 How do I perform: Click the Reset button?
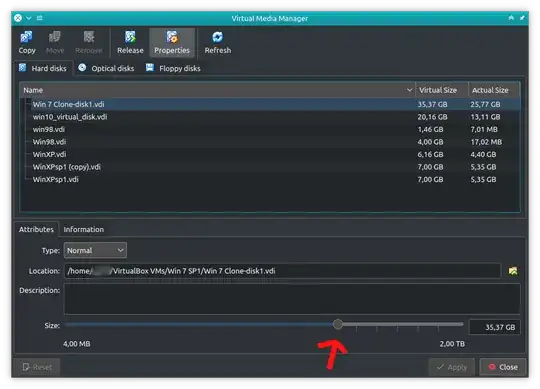[x=37, y=367]
